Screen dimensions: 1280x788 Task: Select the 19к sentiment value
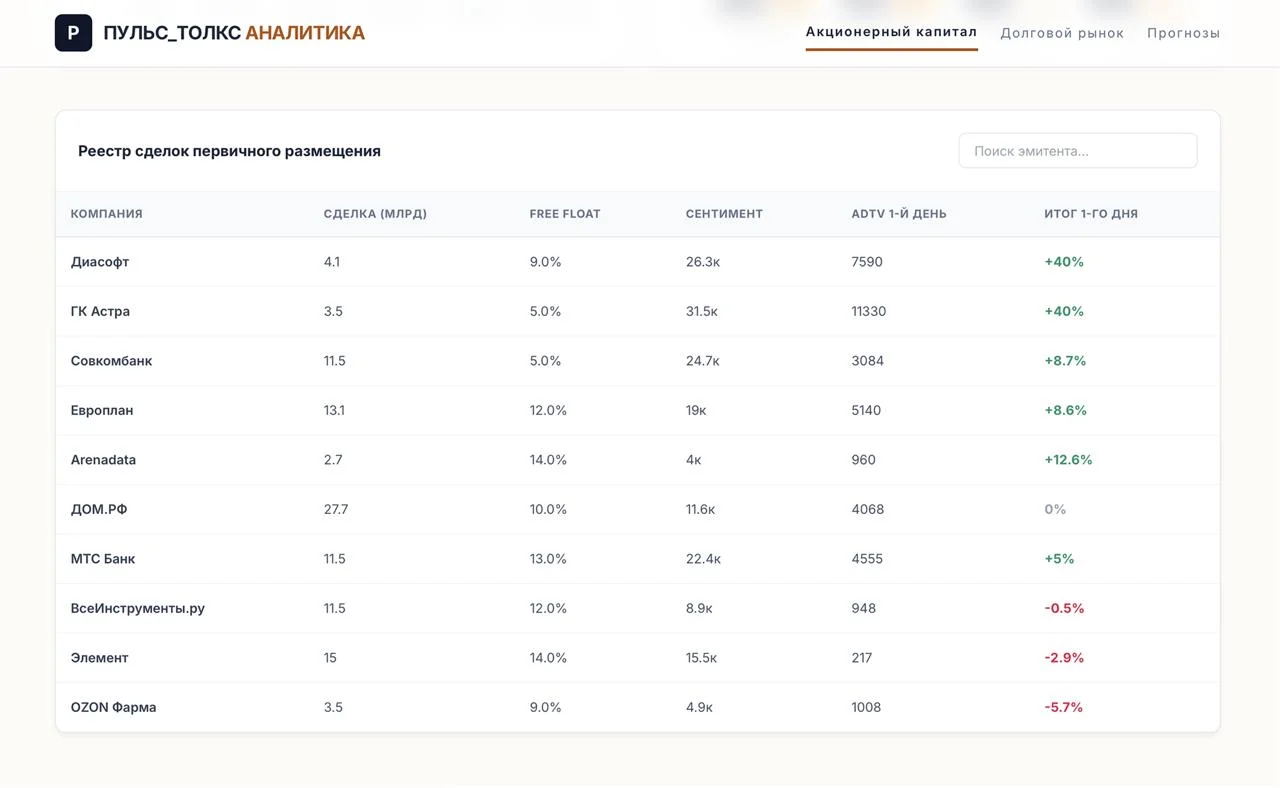(696, 410)
